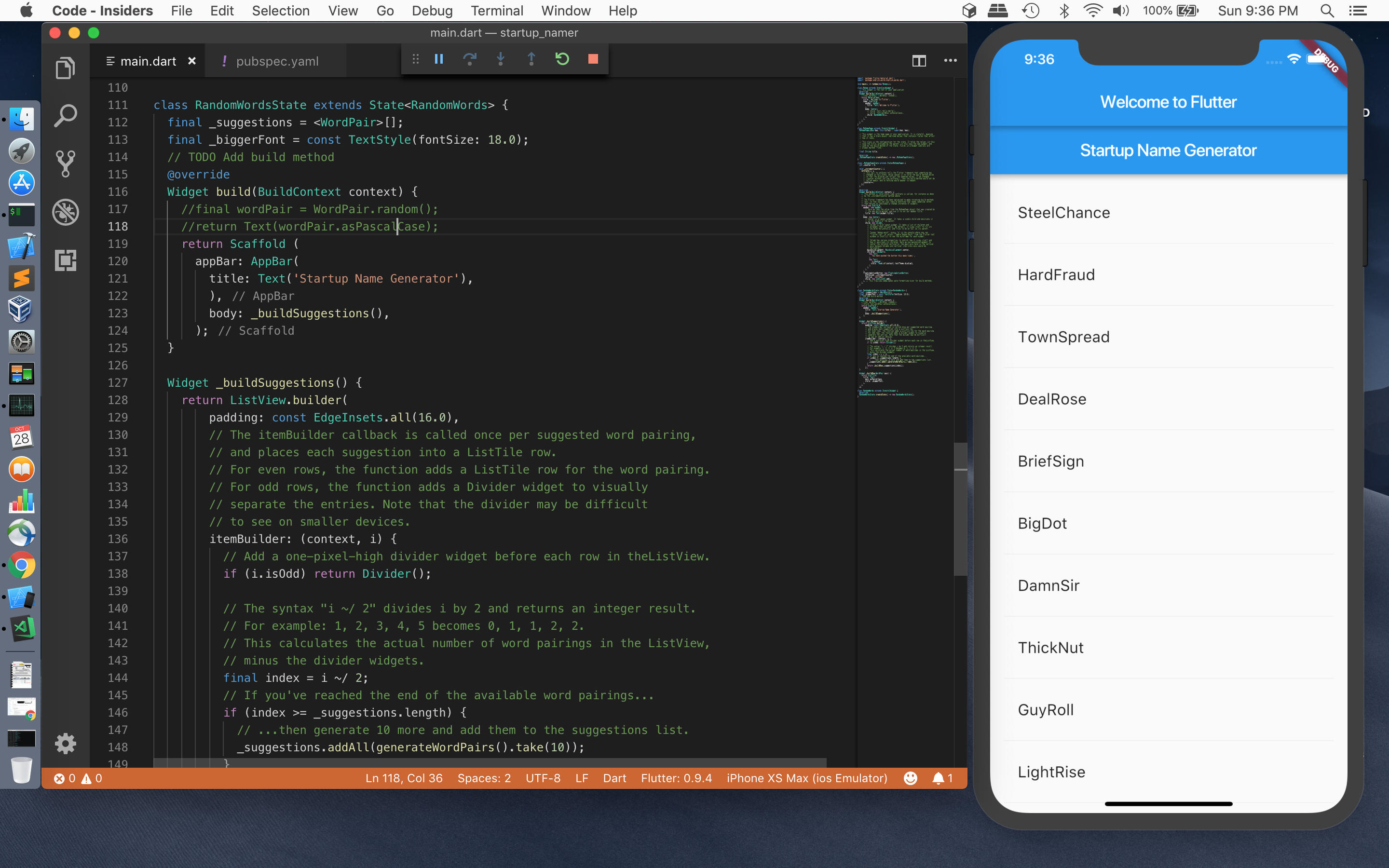The height and width of the screenshot is (868, 1389).
Task: Click _buildSuggestions() call on line 123
Action: pyautogui.click(x=316, y=313)
